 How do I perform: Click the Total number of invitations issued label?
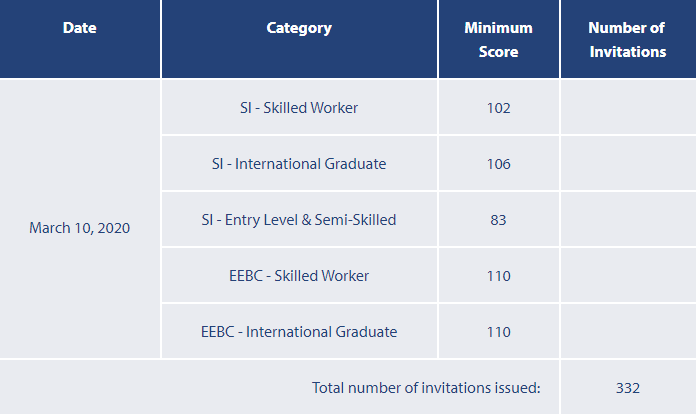click(426, 388)
